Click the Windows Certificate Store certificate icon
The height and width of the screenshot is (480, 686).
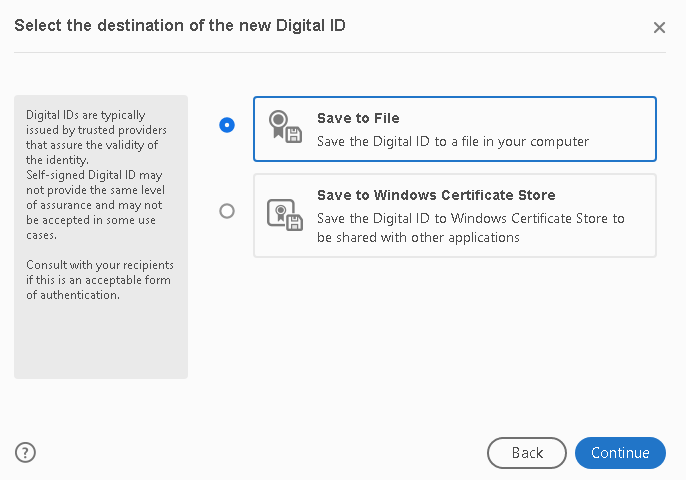click(x=283, y=215)
